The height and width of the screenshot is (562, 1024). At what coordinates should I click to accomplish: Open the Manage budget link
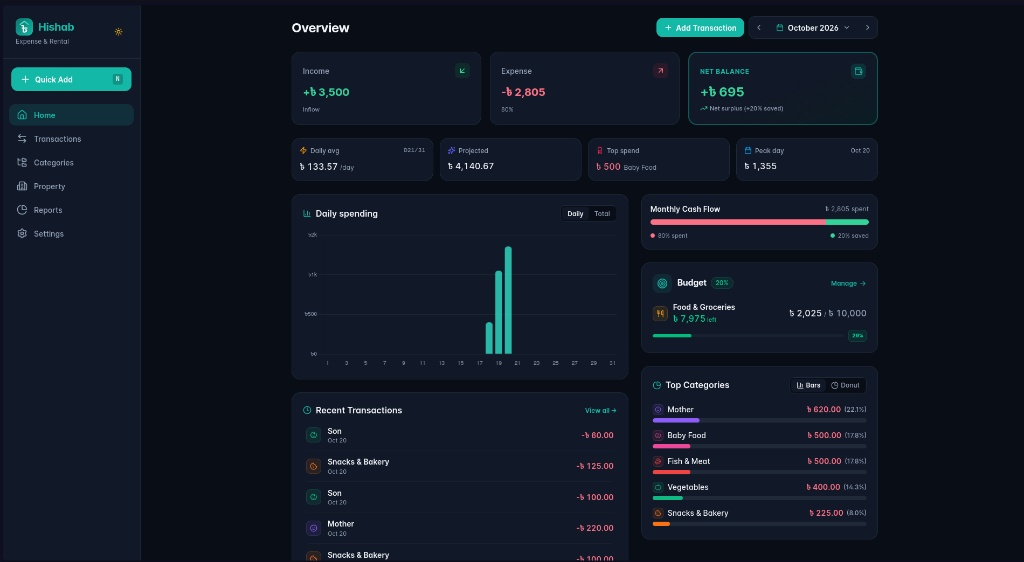tap(848, 283)
